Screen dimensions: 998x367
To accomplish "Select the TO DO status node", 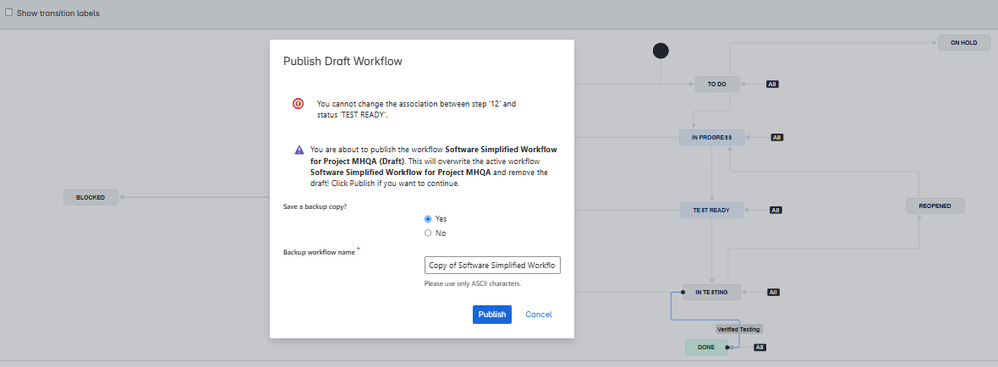I will 717,84.
